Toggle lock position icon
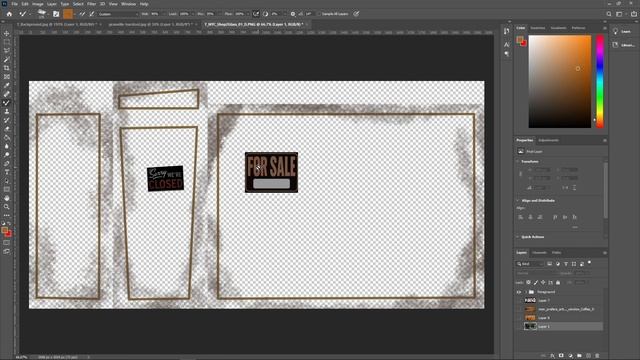Screen dimensions: 640x360 (543, 282)
